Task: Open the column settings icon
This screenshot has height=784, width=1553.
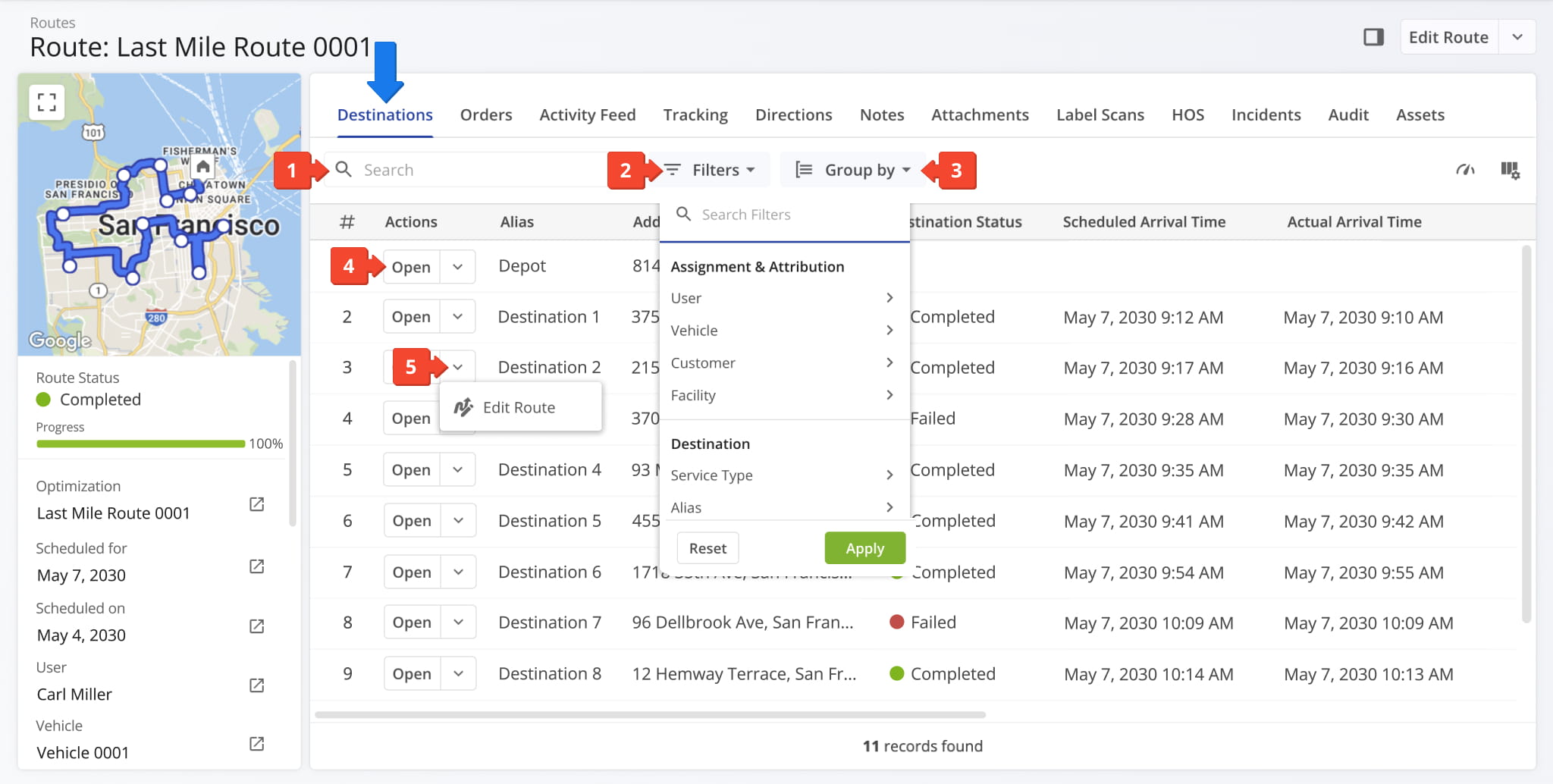Action: coord(1510,170)
